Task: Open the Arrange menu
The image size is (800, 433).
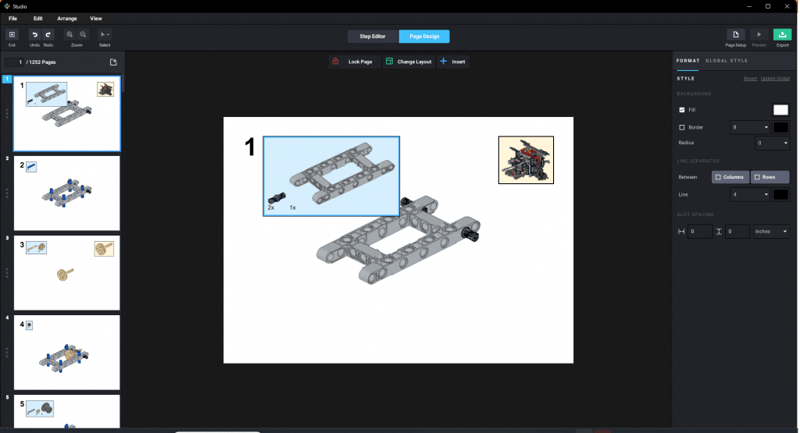Action: (x=67, y=18)
